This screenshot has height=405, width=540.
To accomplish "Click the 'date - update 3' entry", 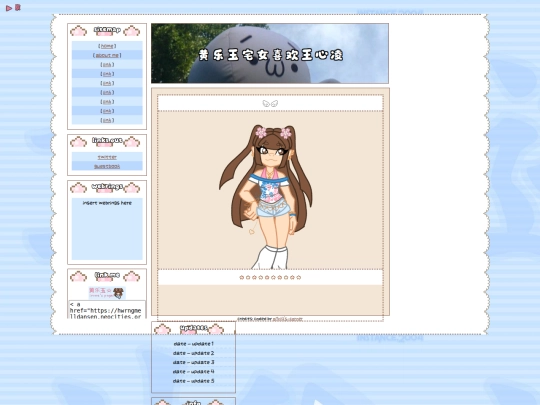I will click(194, 362).
